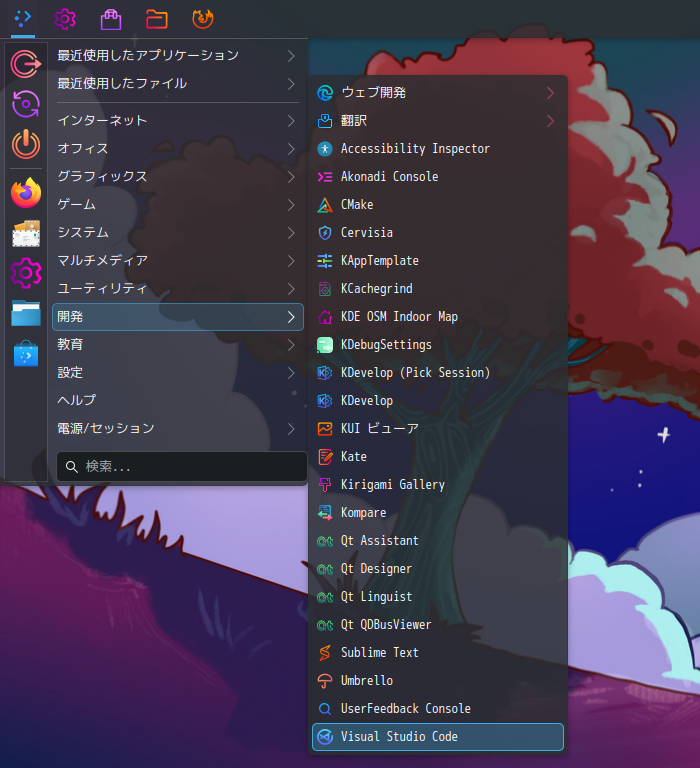700x768 pixels.
Task: Click the Akonadi Console icon
Action: [x=325, y=177]
